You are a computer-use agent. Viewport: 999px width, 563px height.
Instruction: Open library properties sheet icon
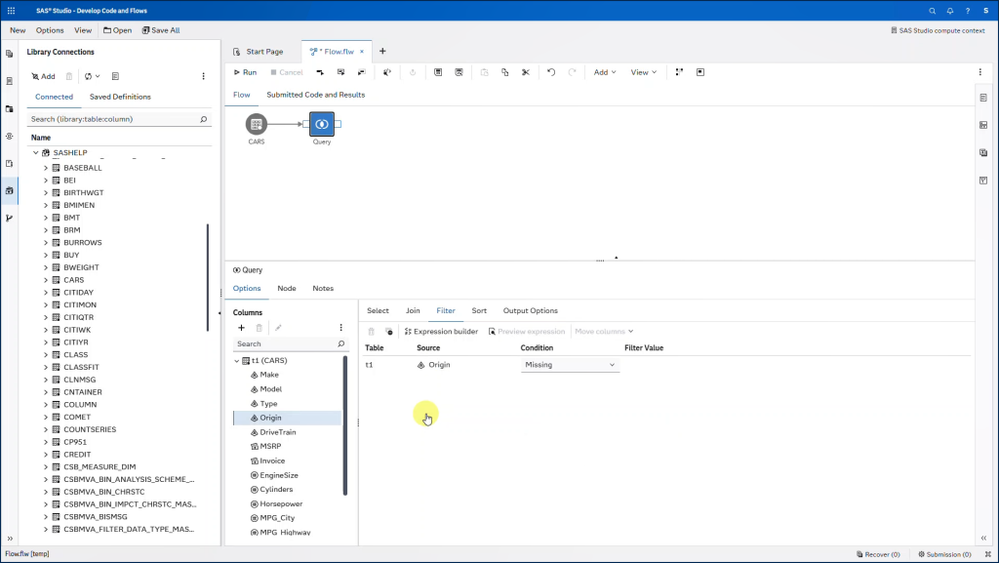click(115, 76)
